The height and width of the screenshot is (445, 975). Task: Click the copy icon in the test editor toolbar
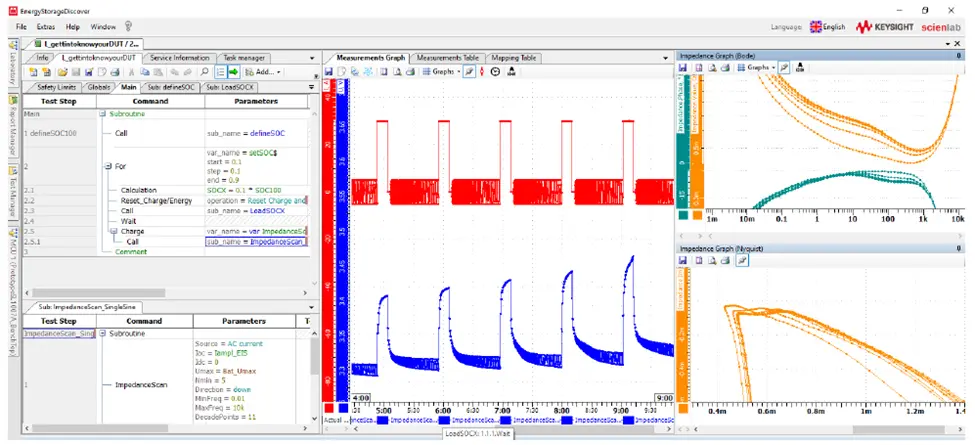[145, 71]
